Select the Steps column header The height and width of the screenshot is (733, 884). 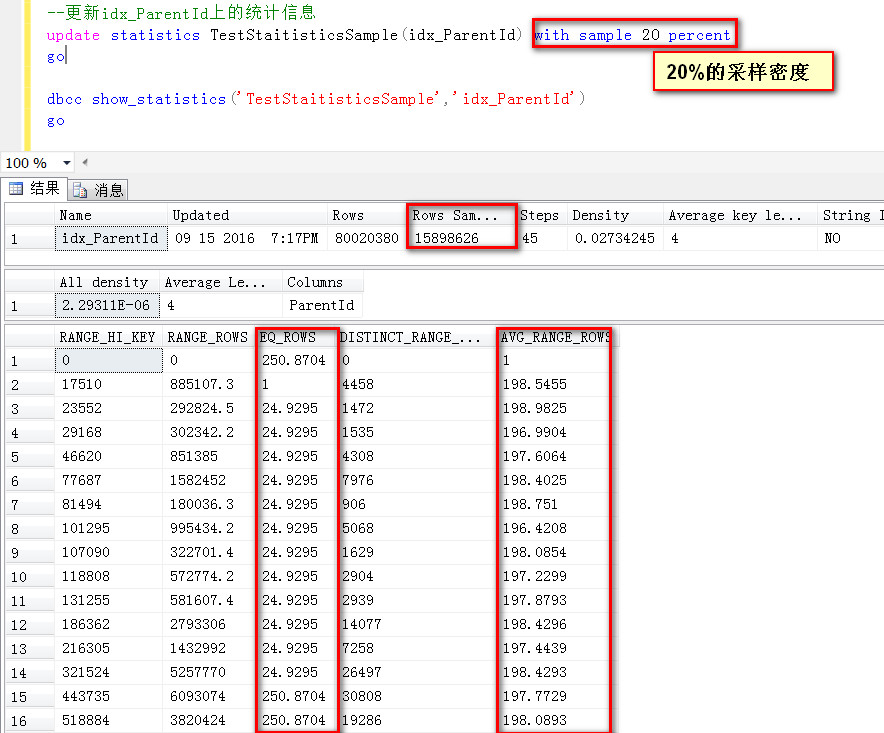click(541, 215)
